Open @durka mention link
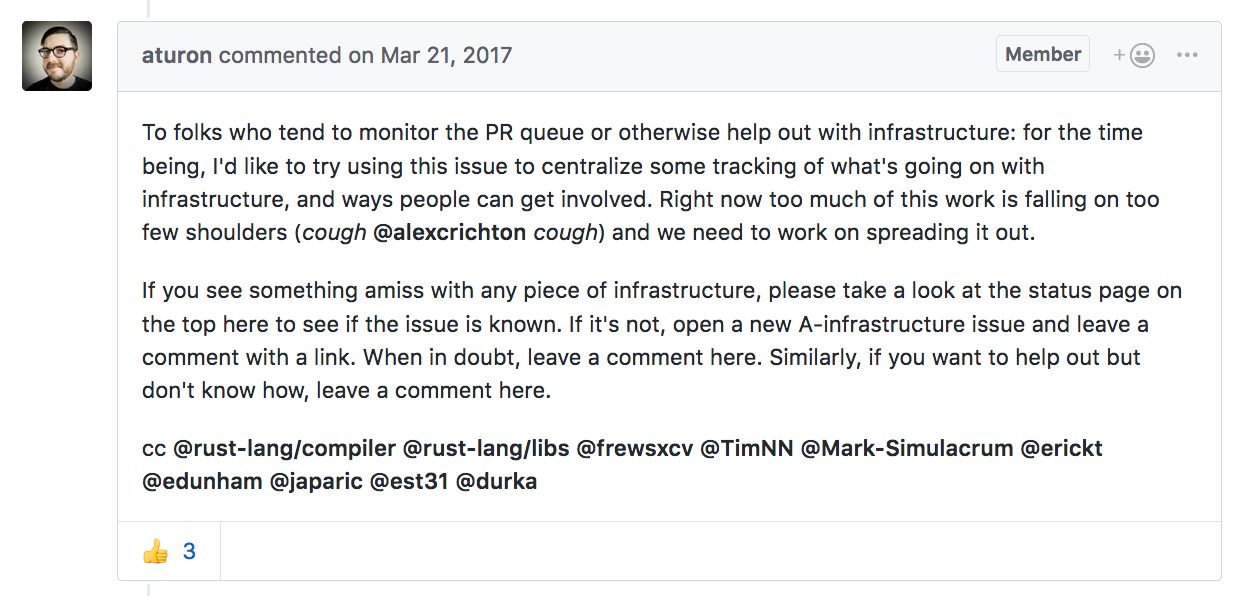This screenshot has height=596, width=1246. [496, 481]
